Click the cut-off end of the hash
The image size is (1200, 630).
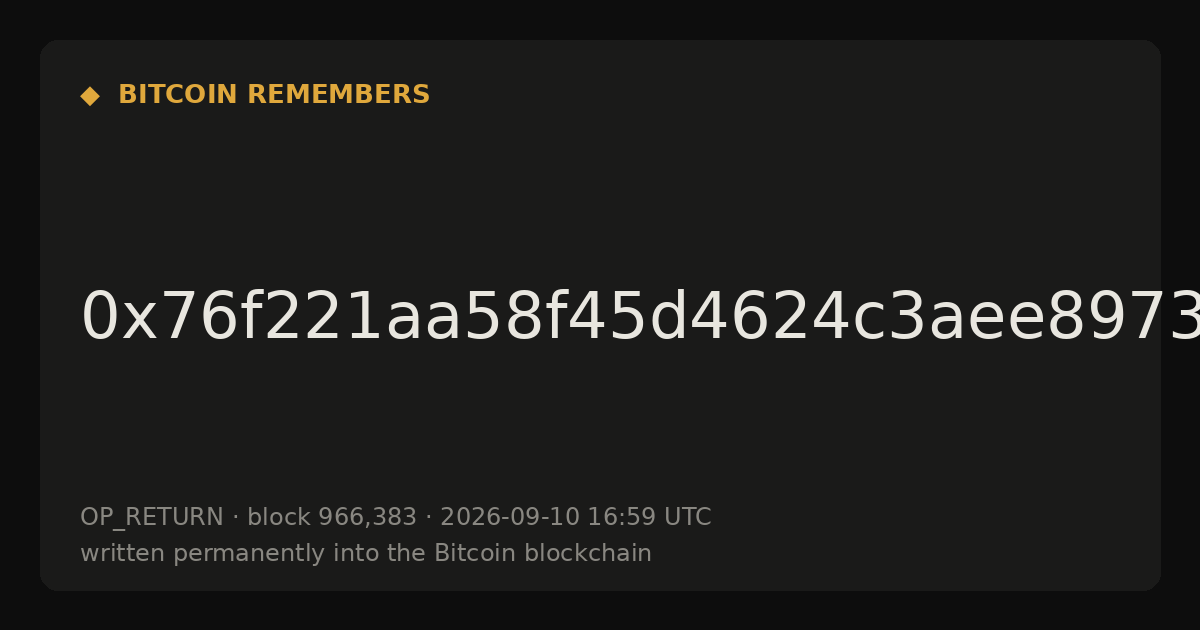point(1180,318)
